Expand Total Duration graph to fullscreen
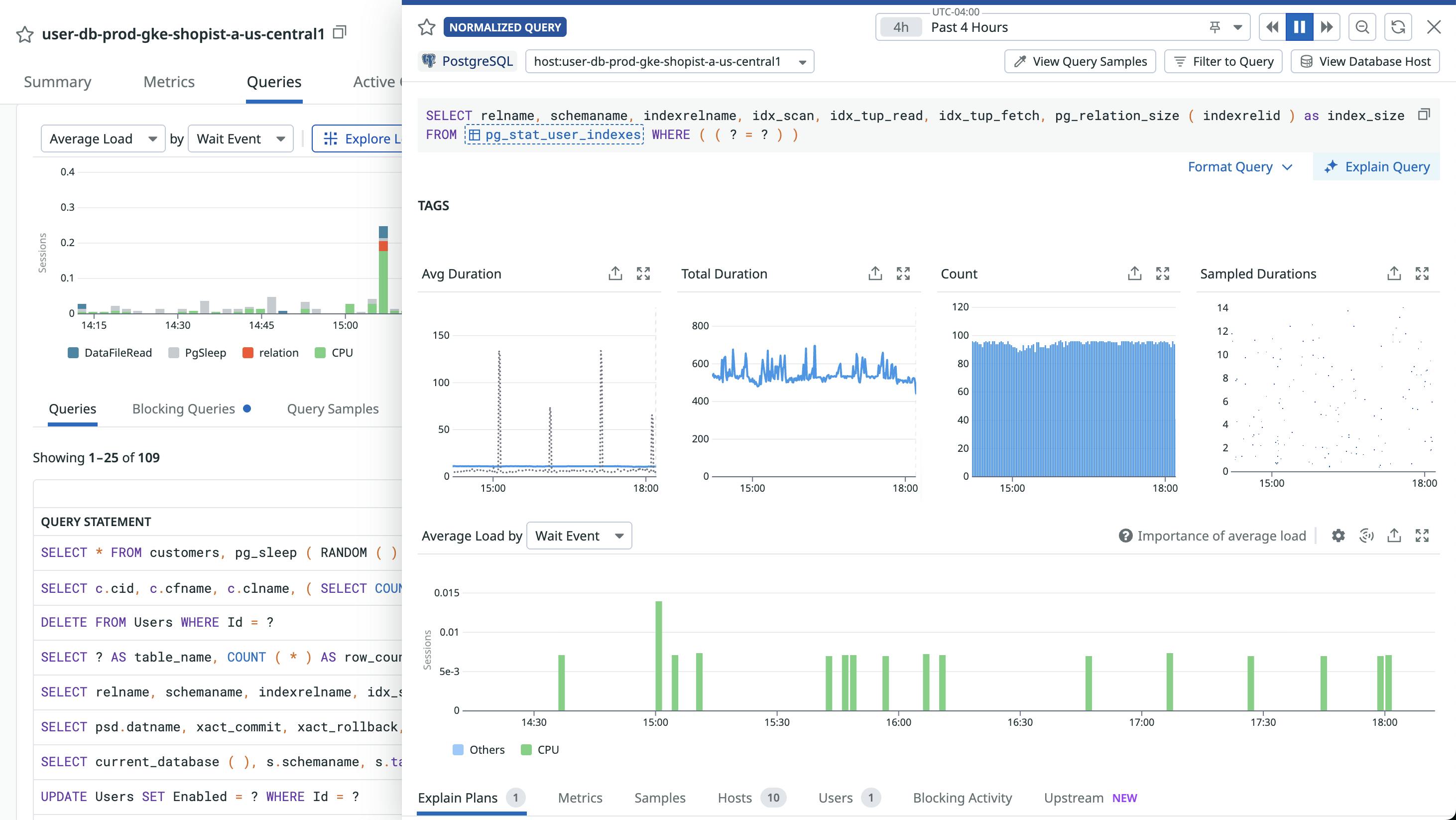 click(903, 273)
